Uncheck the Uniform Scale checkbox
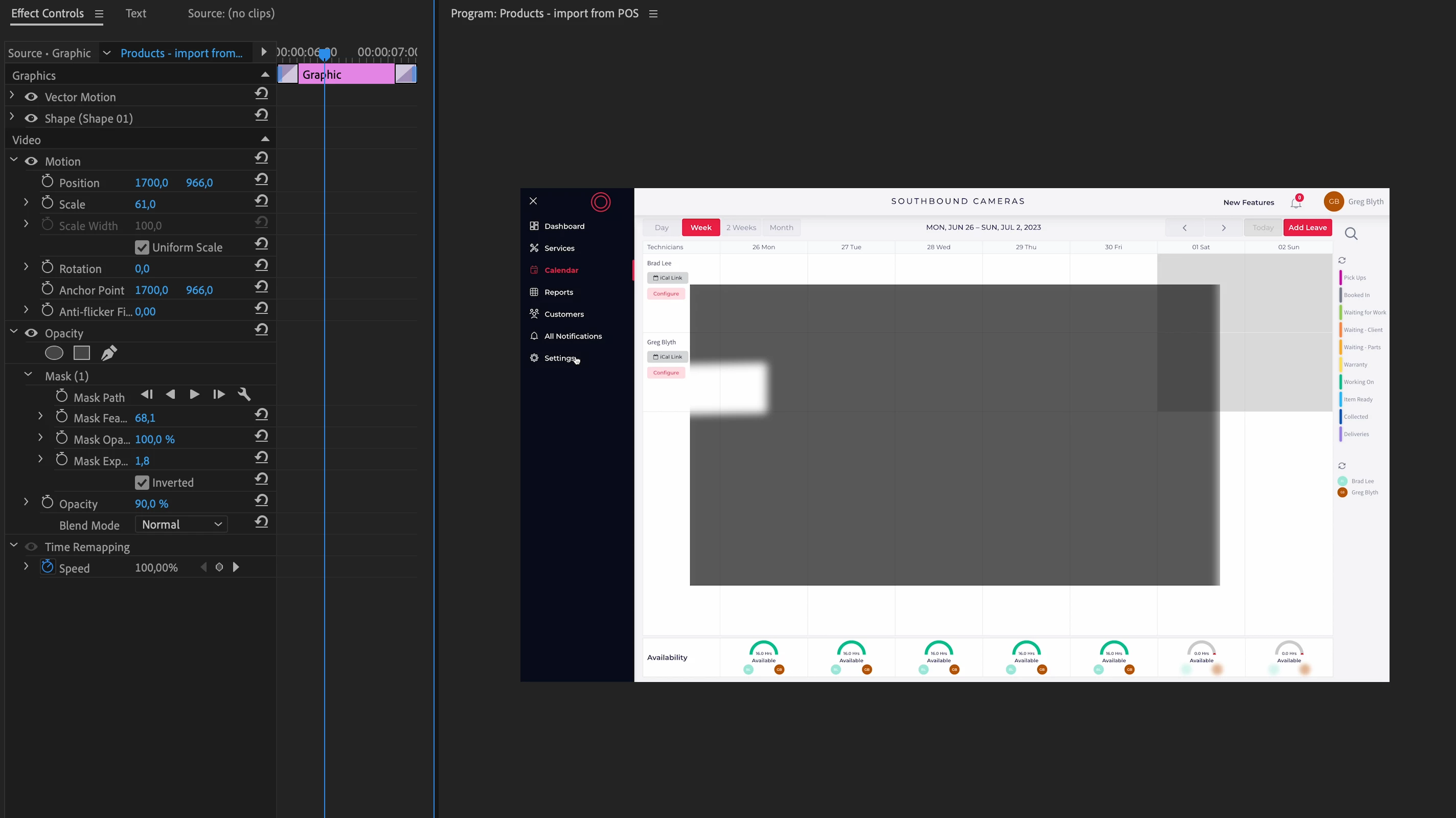 pyautogui.click(x=142, y=247)
